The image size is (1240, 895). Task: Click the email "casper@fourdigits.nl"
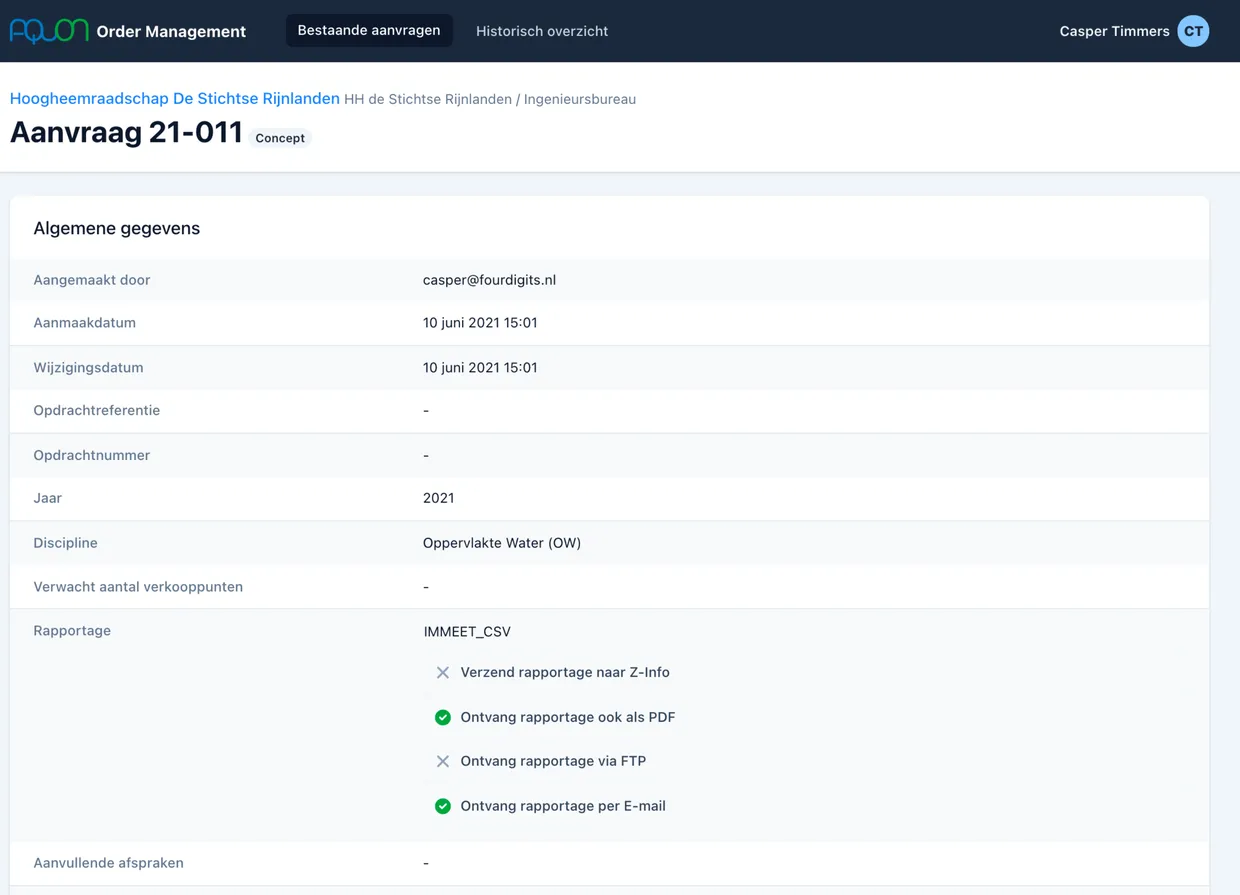[489, 280]
